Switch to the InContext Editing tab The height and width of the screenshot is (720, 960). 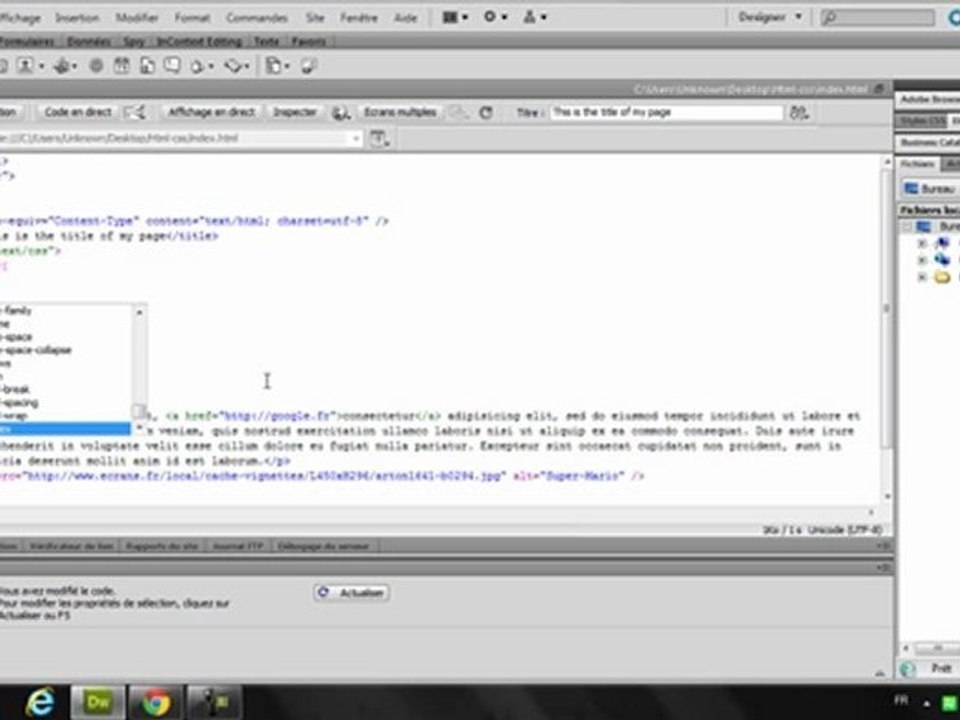click(x=199, y=42)
